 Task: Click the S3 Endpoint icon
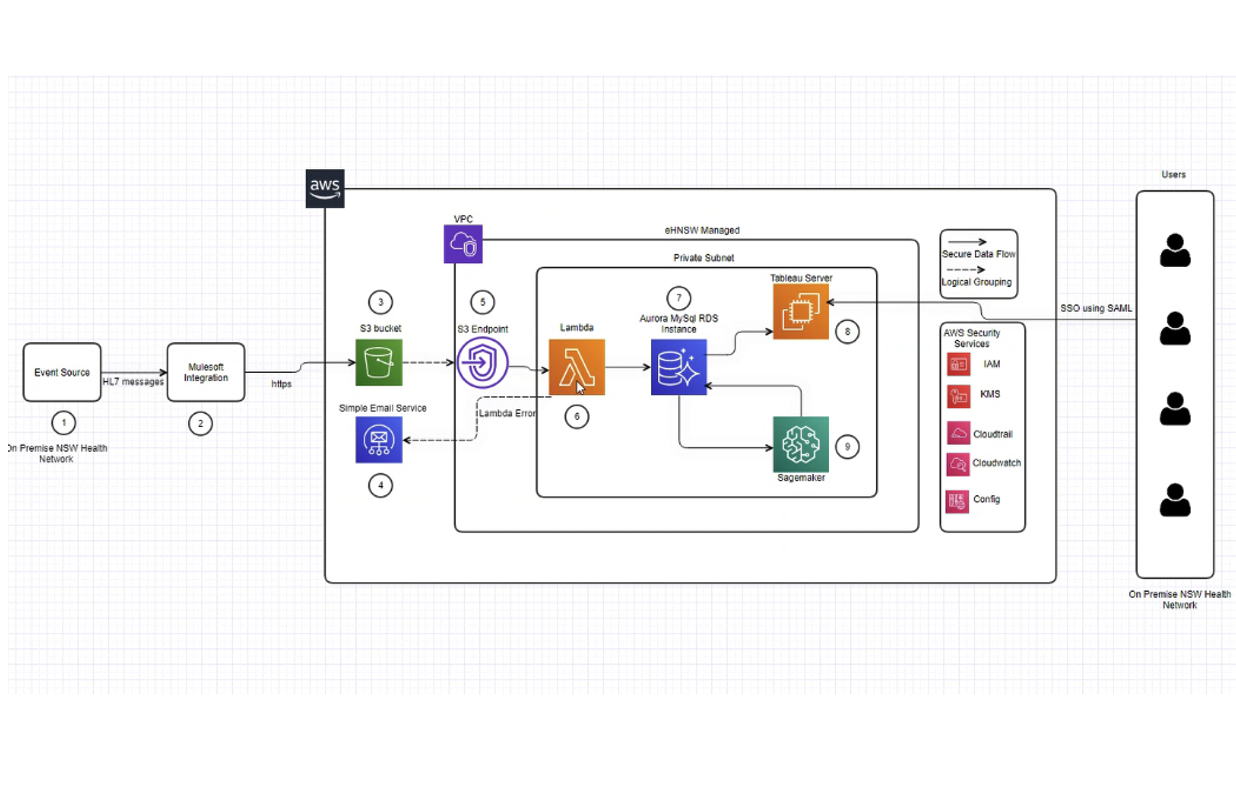[x=483, y=366]
